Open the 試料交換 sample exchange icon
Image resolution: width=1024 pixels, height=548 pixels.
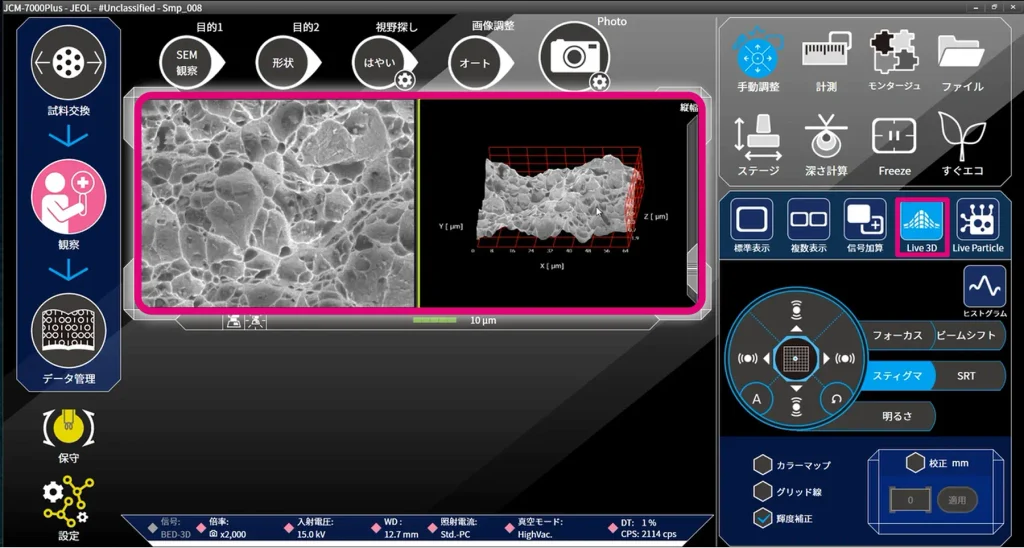tap(69, 63)
